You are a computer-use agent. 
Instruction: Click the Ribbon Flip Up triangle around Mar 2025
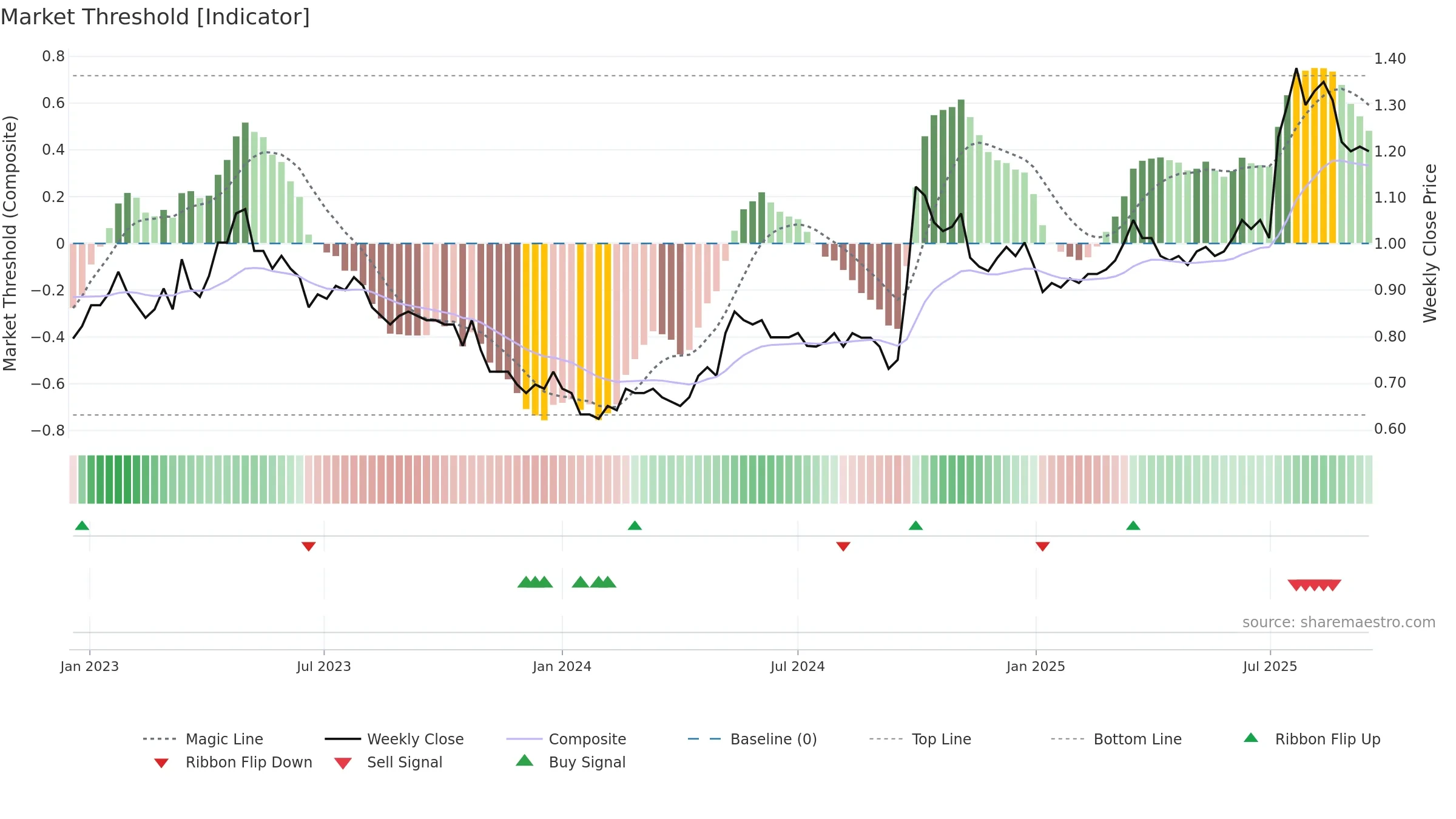click(x=1133, y=525)
